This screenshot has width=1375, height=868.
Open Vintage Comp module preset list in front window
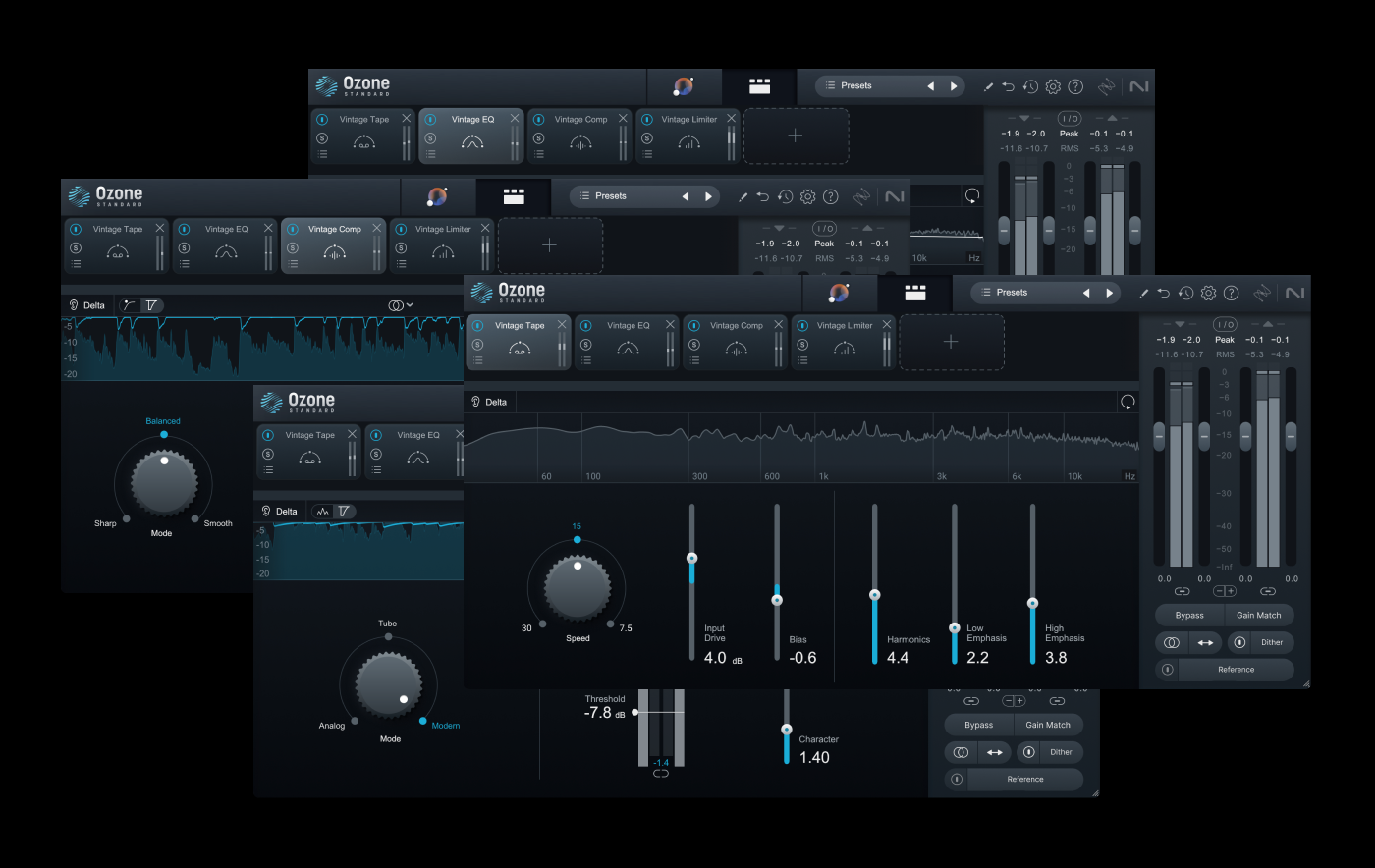[x=694, y=361]
